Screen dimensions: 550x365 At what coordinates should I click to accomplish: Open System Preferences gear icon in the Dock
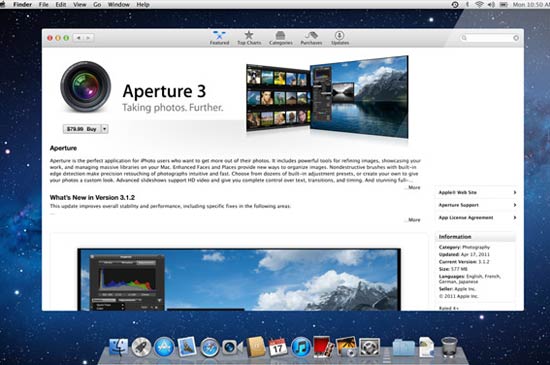(369, 347)
